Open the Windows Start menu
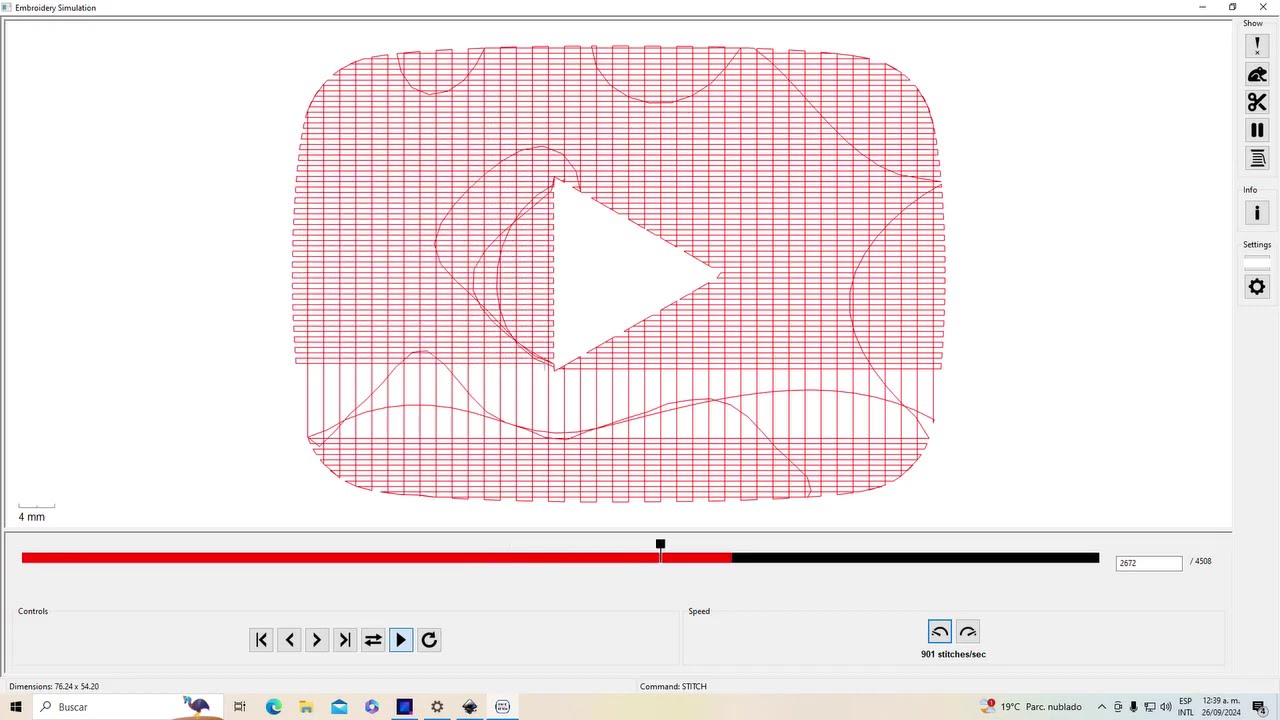The height and width of the screenshot is (720, 1280). click(16, 707)
